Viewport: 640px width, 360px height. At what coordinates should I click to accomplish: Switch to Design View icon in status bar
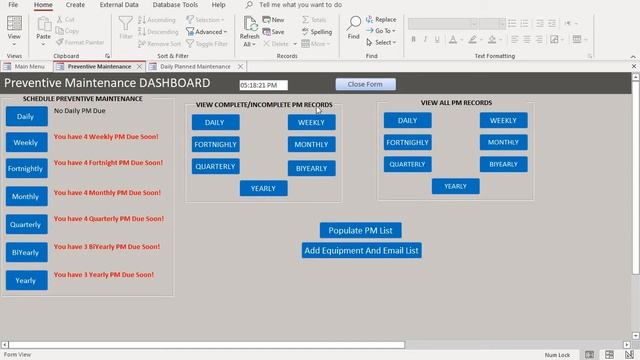pyautogui.click(x=629, y=355)
